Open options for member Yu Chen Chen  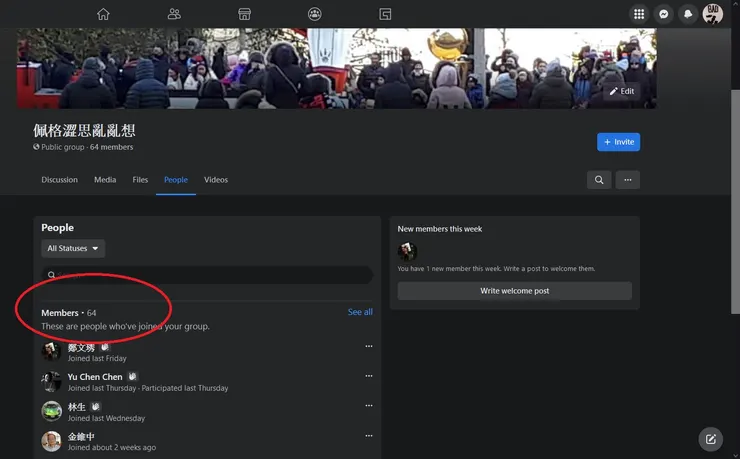click(x=369, y=376)
